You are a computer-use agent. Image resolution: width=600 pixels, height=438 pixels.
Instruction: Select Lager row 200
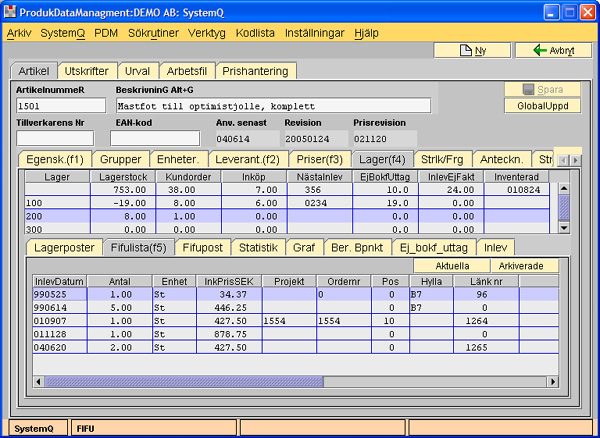click(x=287, y=216)
